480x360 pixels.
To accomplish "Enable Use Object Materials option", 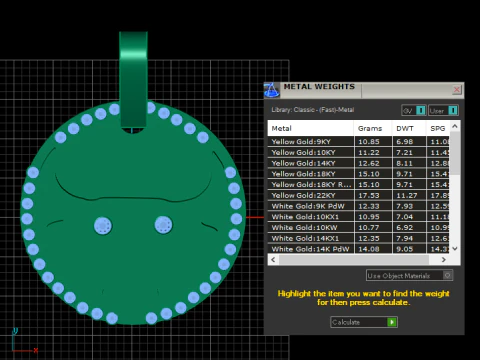I will click(409, 275).
